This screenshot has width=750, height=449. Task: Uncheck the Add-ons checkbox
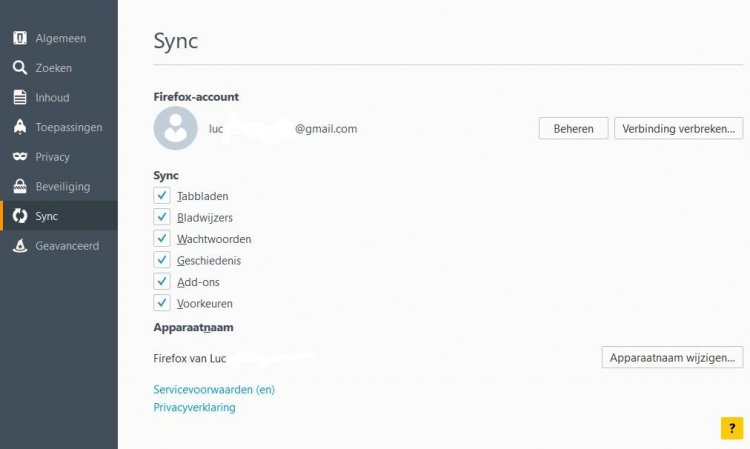point(162,281)
